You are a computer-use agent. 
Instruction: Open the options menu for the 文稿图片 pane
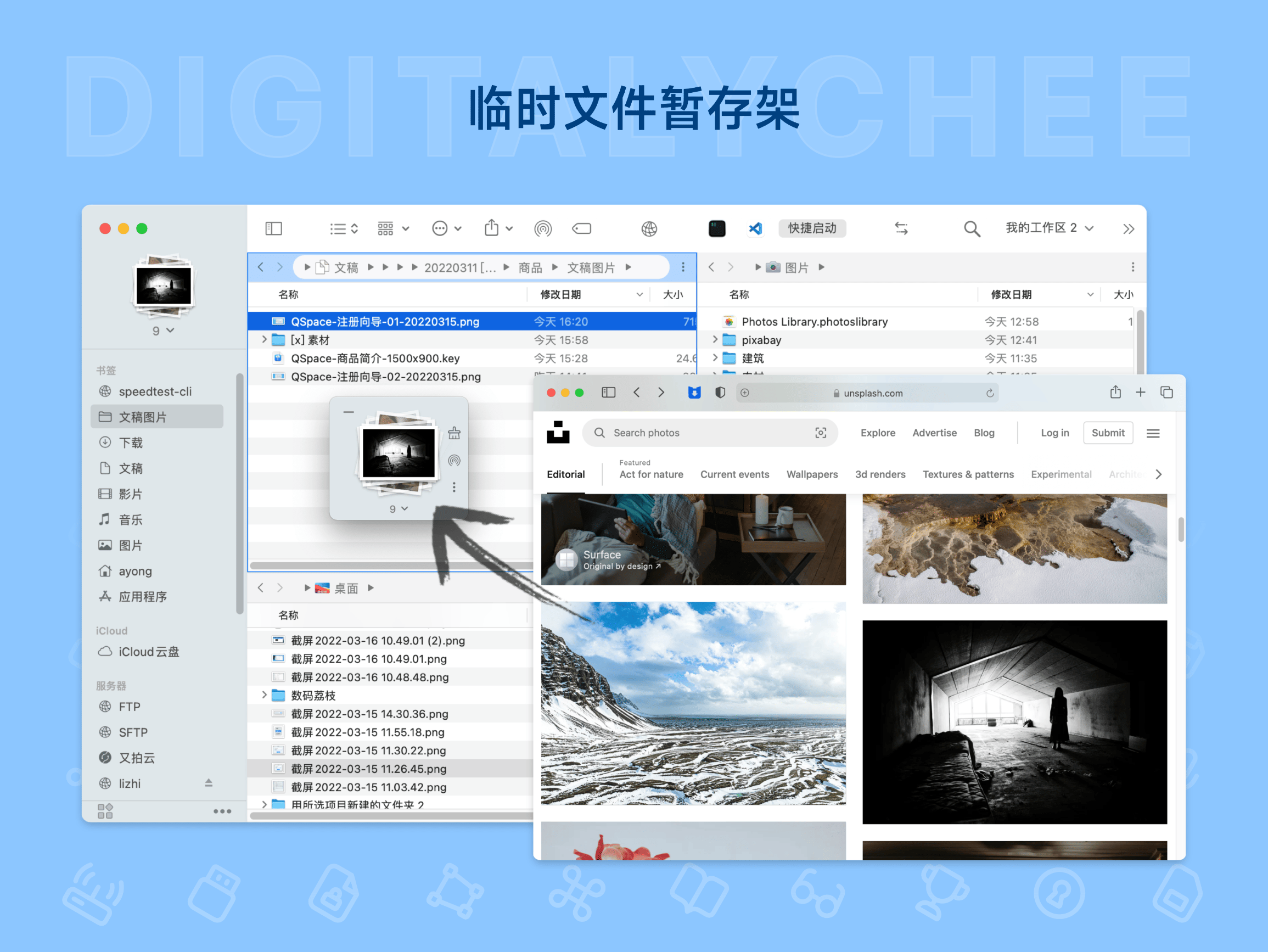point(683,267)
